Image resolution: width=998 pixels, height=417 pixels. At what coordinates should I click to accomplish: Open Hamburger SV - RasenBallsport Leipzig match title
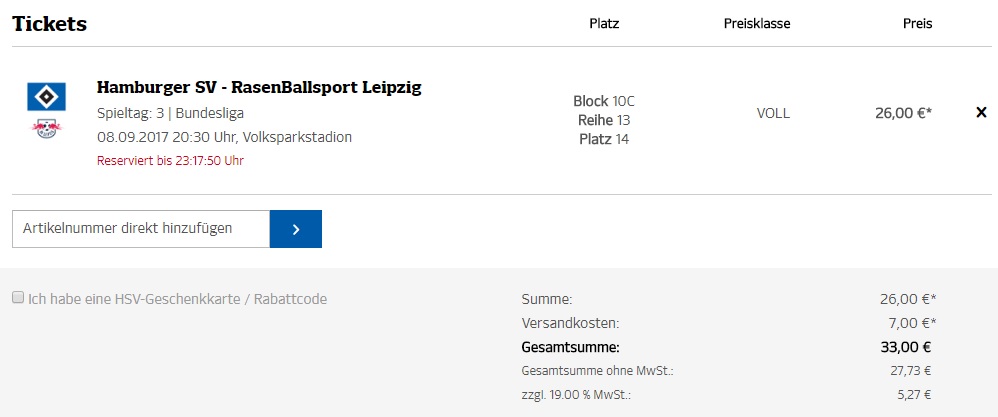(259, 88)
